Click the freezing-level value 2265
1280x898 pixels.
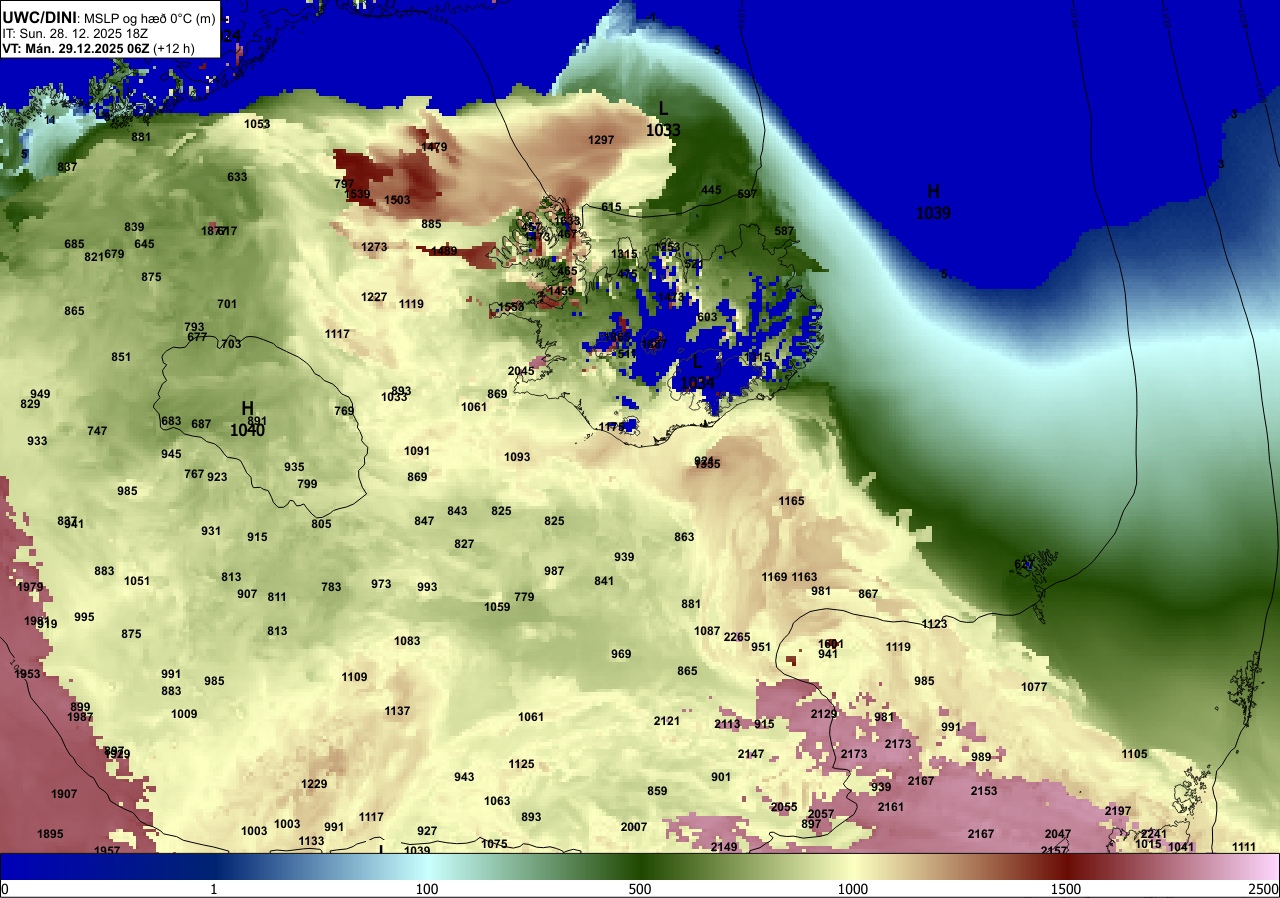[737, 637]
